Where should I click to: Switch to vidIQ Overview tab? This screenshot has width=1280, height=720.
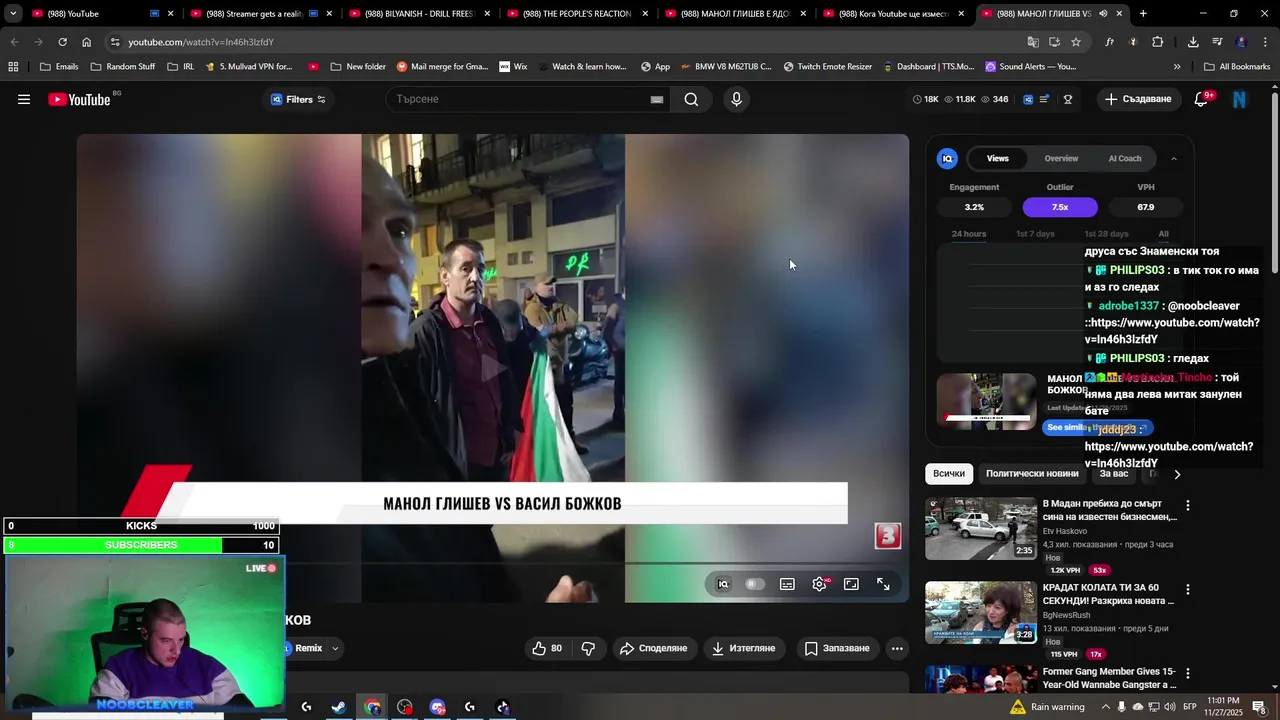click(x=1061, y=158)
